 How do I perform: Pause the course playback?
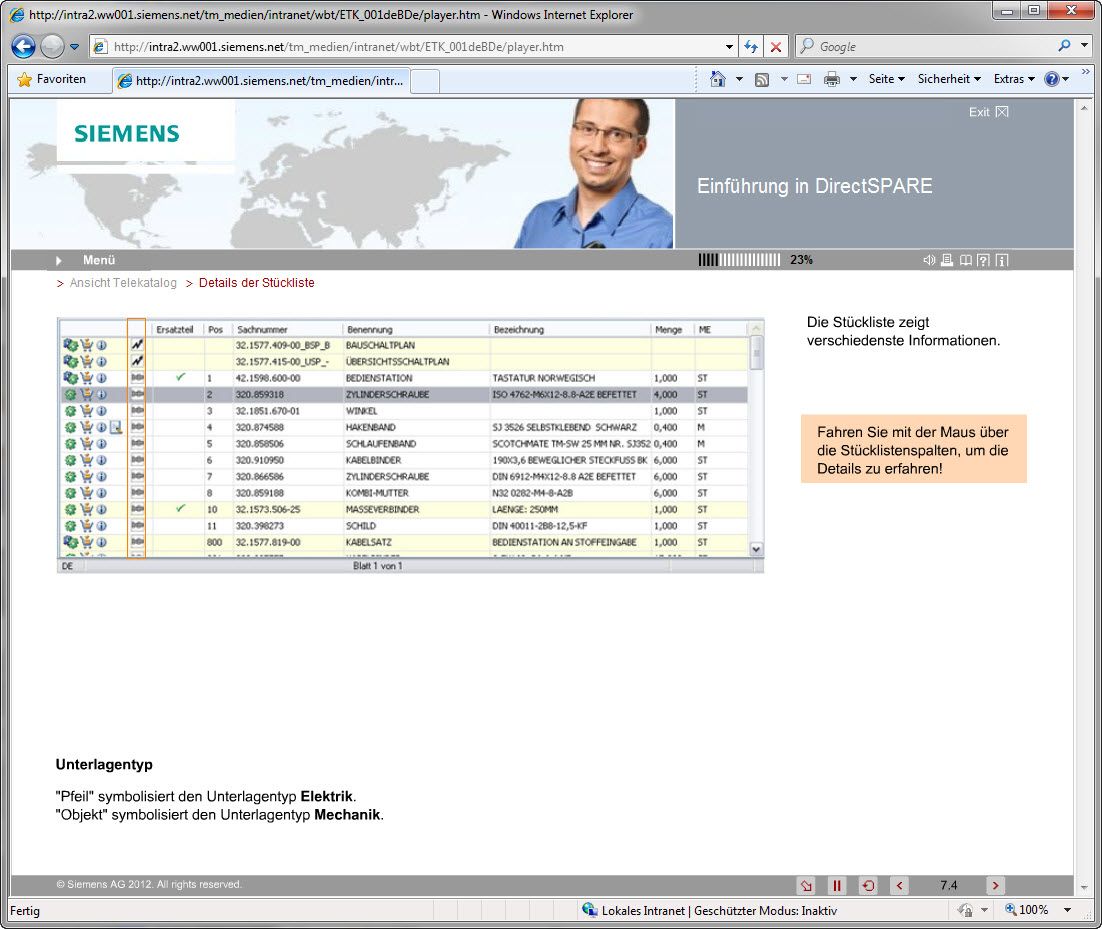point(837,885)
